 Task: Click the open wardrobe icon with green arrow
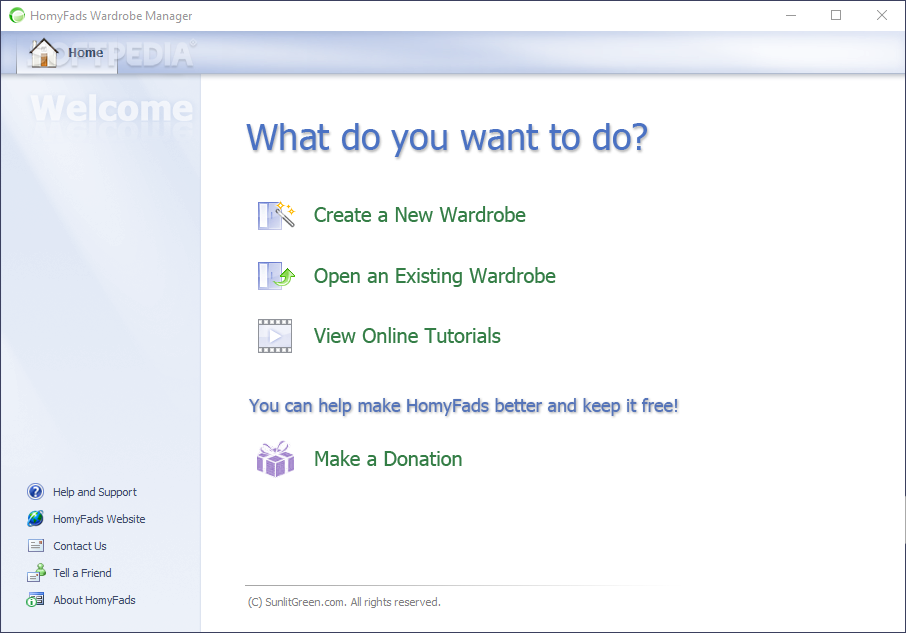pos(276,275)
